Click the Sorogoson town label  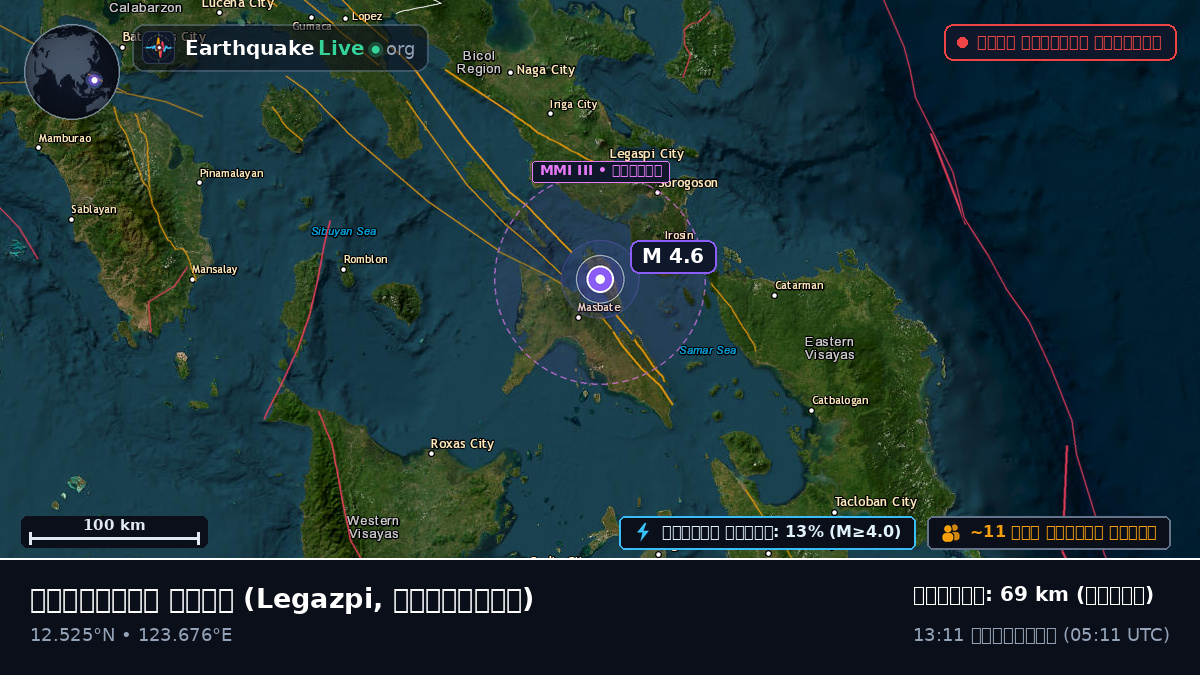[x=688, y=183]
